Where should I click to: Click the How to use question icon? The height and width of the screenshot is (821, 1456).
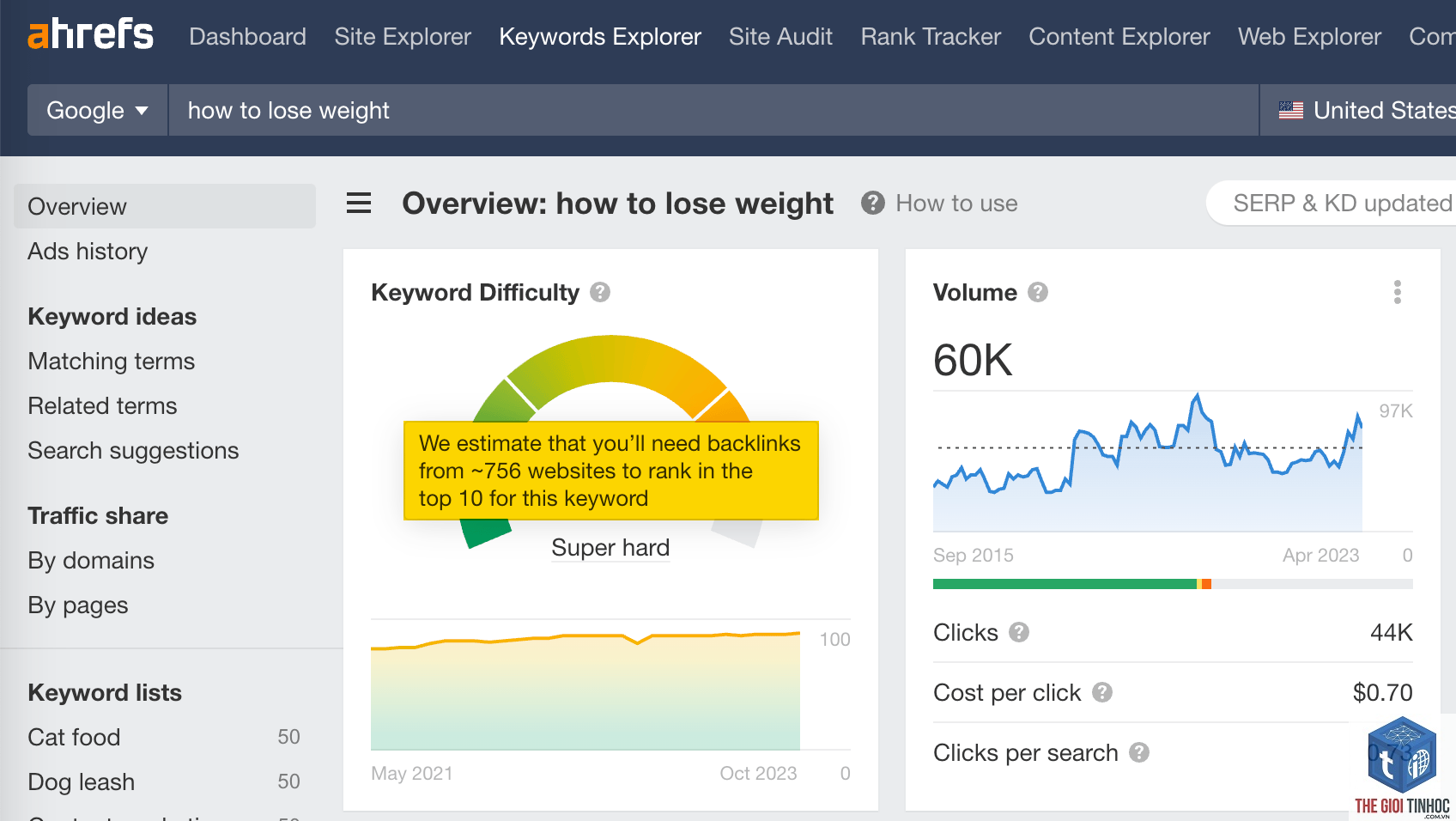tap(873, 204)
